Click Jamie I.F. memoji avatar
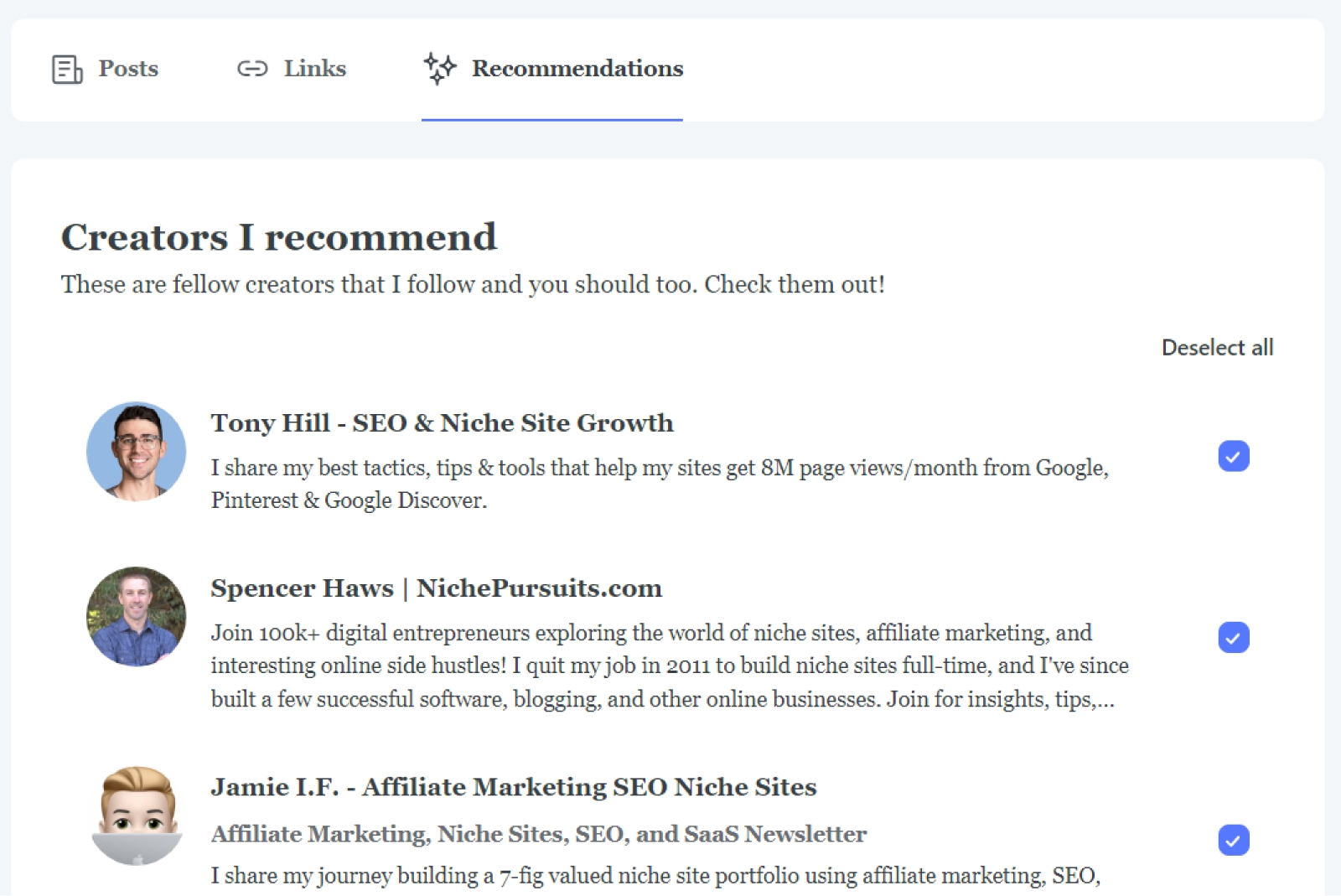 137,816
